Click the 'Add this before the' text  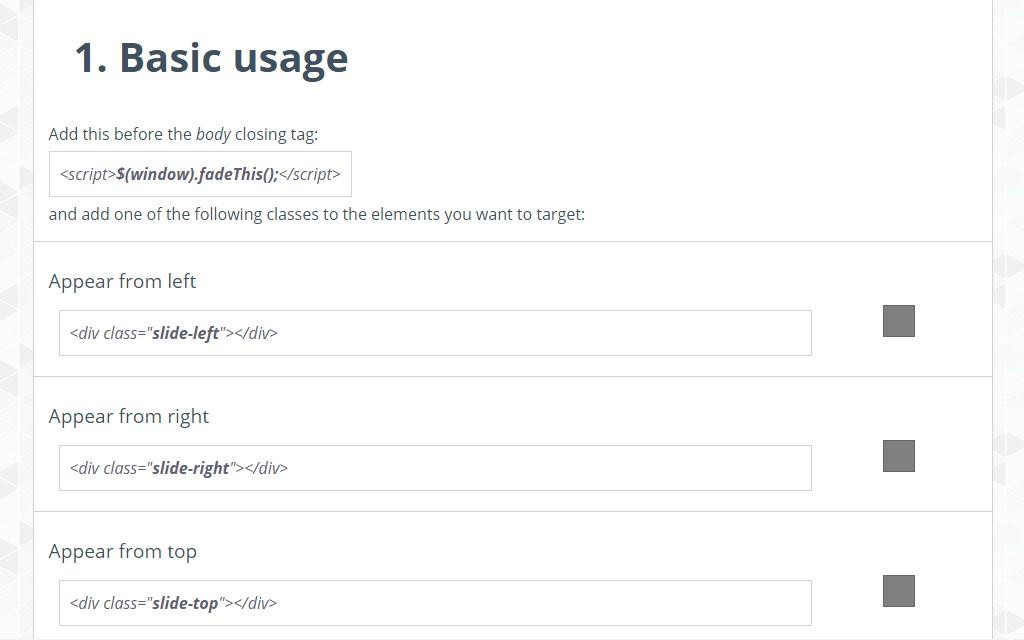click(120, 135)
